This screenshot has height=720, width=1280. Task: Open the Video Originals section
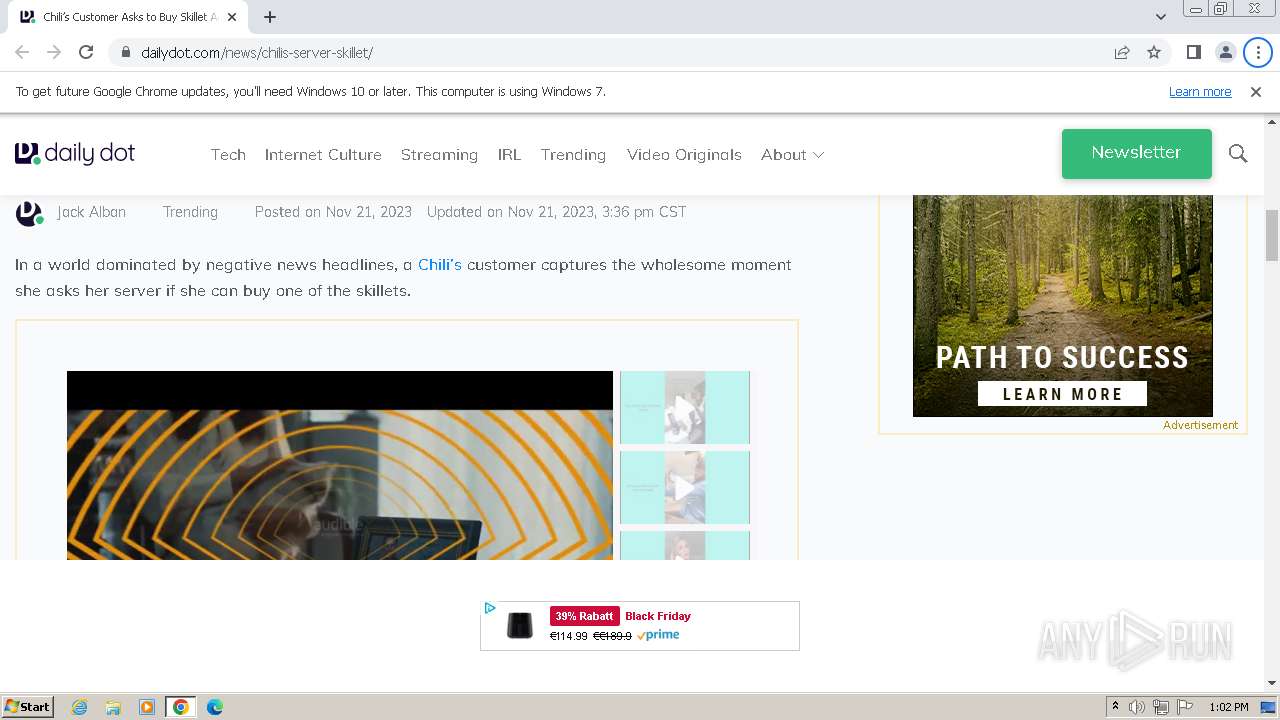tap(684, 154)
